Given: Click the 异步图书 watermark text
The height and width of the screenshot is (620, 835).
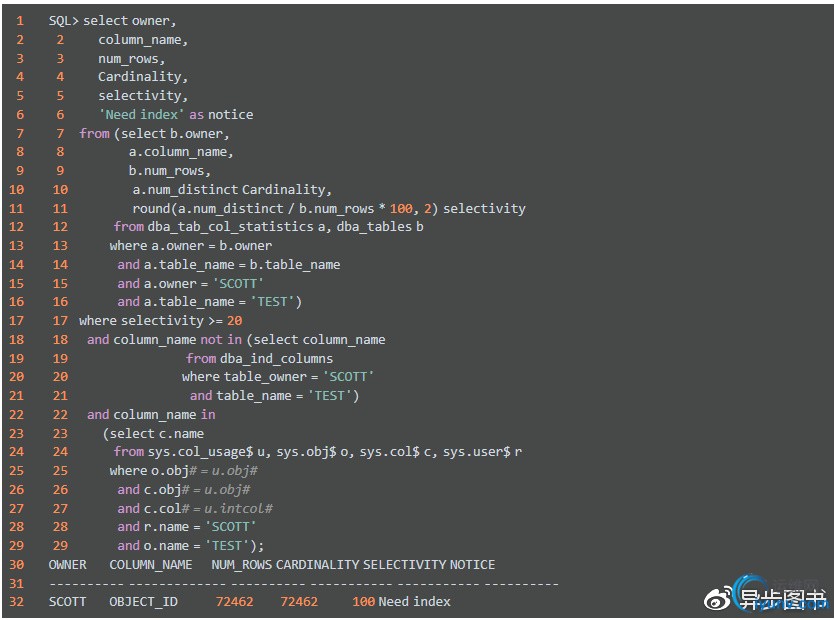Looking at the screenshot, I should [783, 600].
